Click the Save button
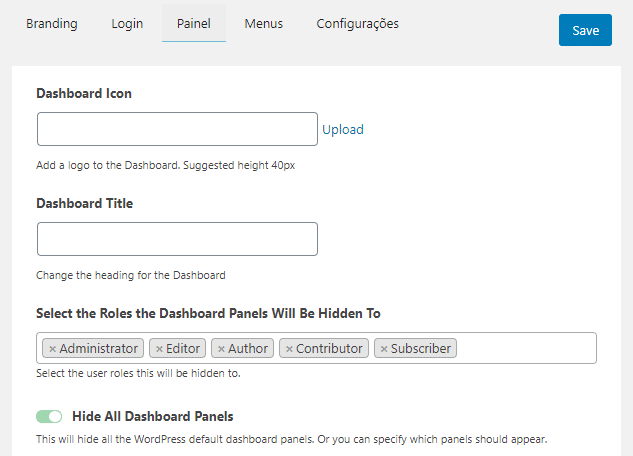This screenshot has height=456, width=633. coord(585,30)
